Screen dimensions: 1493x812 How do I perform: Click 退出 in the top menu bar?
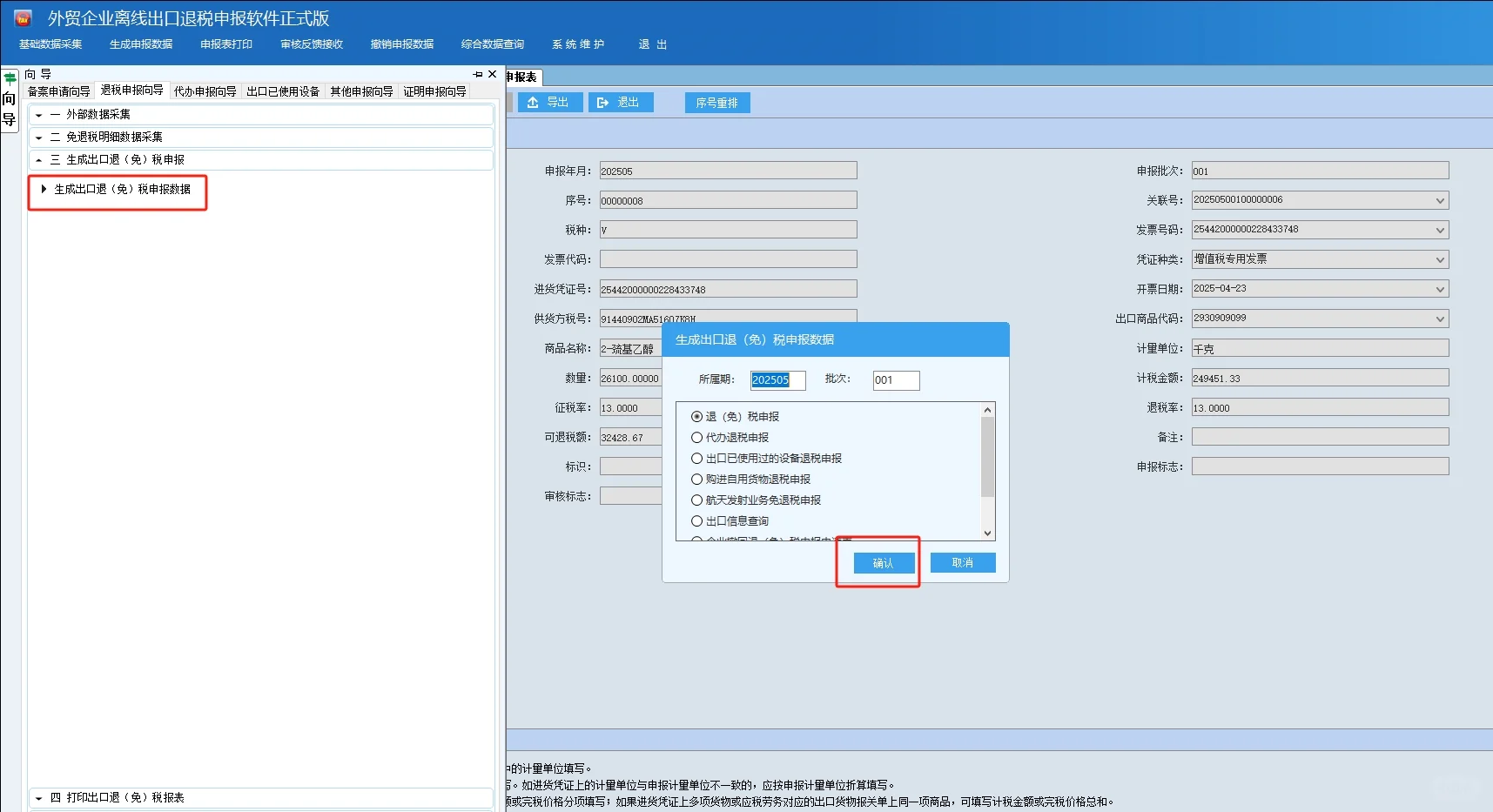click(653, 44)
